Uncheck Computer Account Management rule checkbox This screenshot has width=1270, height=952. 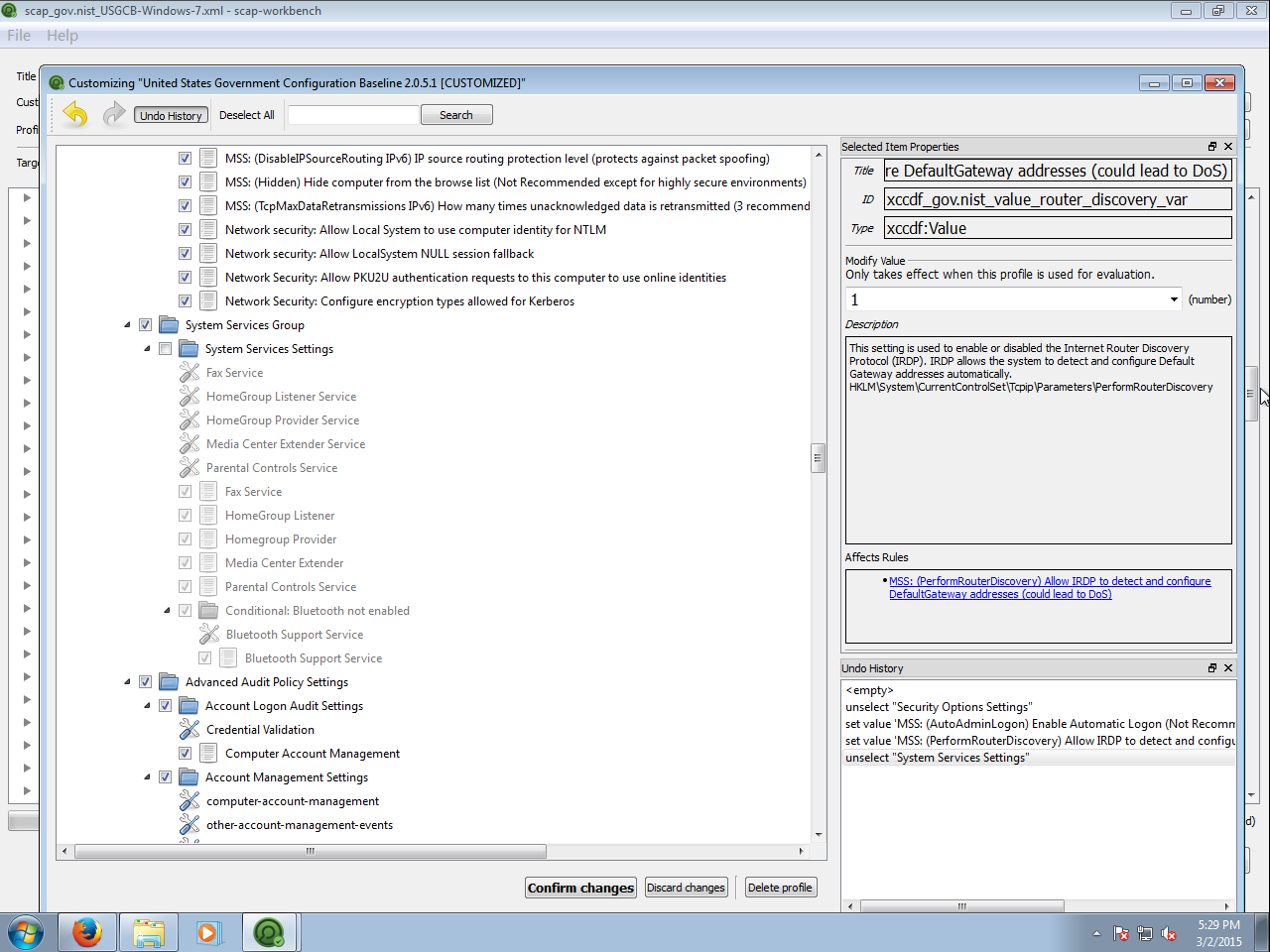[185, 754]
